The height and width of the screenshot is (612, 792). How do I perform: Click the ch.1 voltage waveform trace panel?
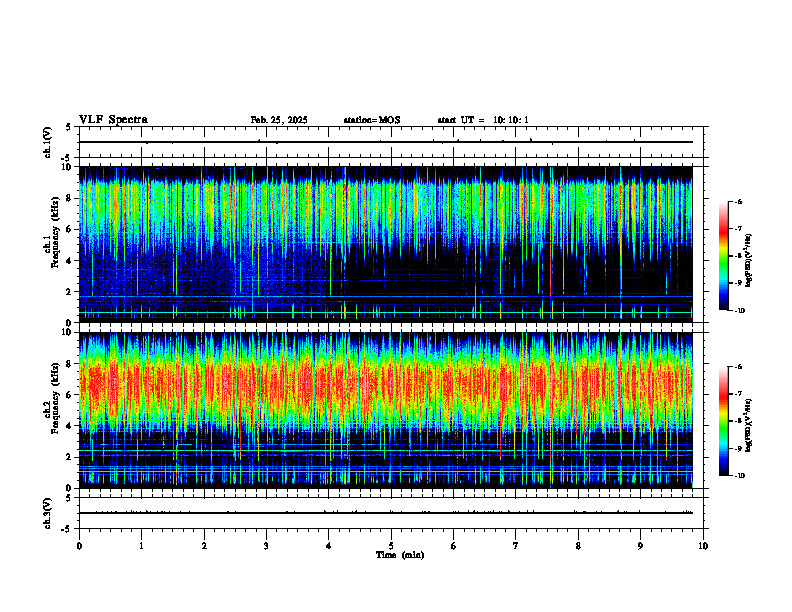click(x=391, y=142)
